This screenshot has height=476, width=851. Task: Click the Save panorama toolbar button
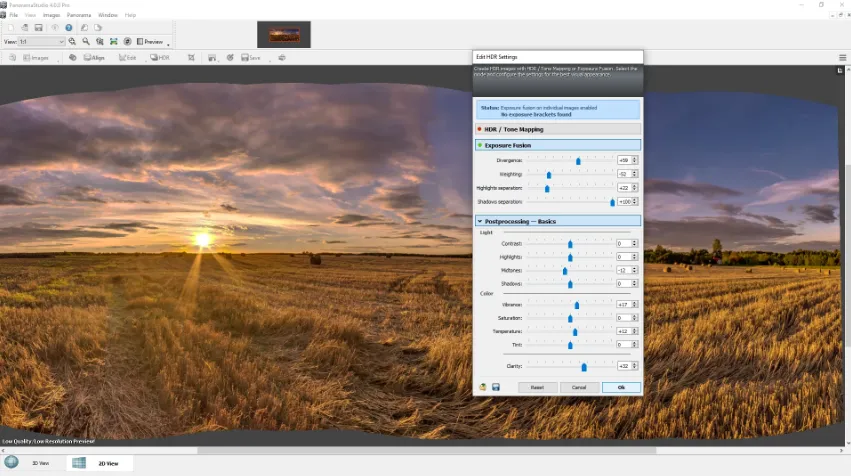pyautogui.click(x=251, y=58)
